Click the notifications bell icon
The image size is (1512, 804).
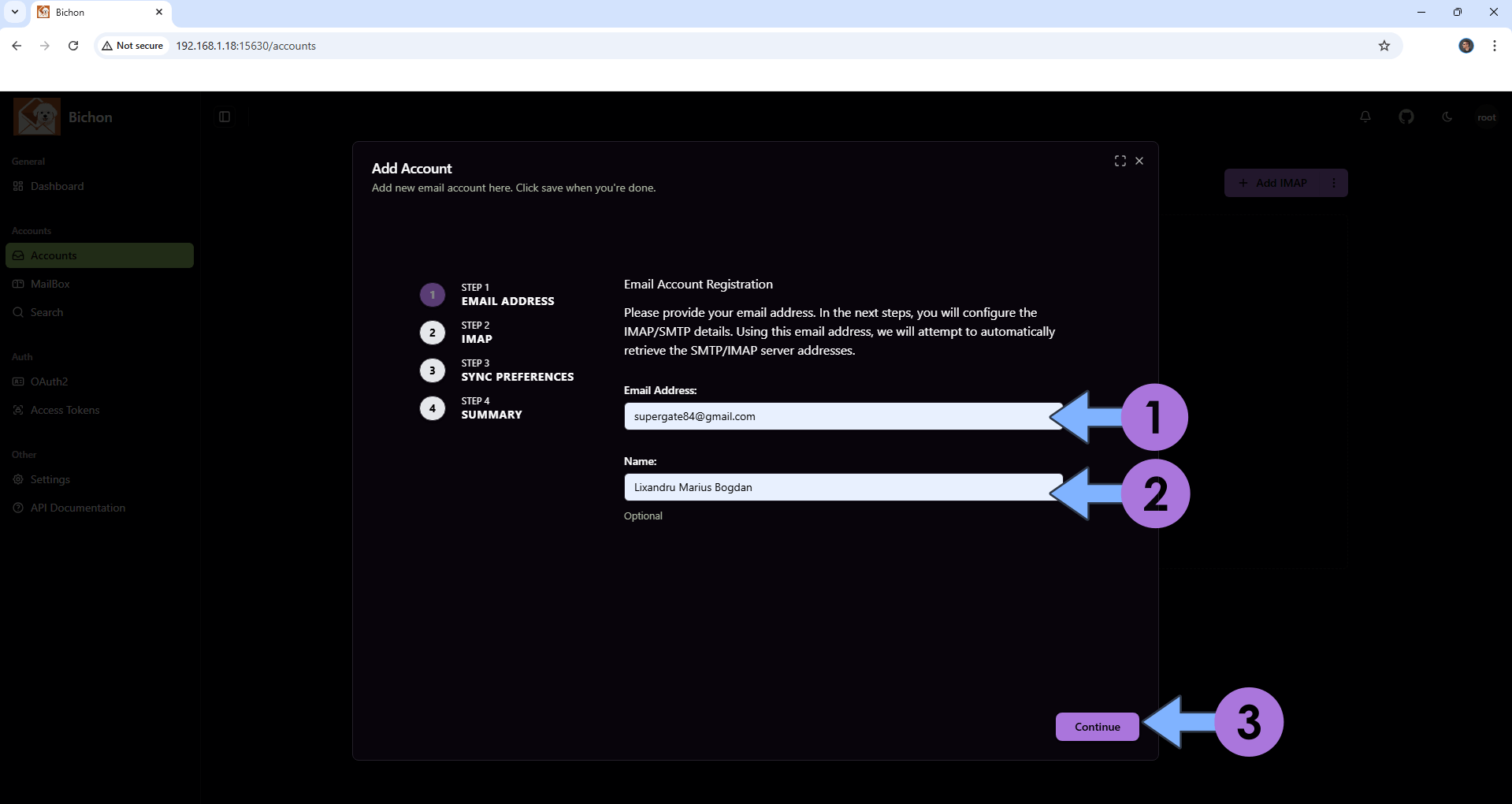coord(1365,117)
